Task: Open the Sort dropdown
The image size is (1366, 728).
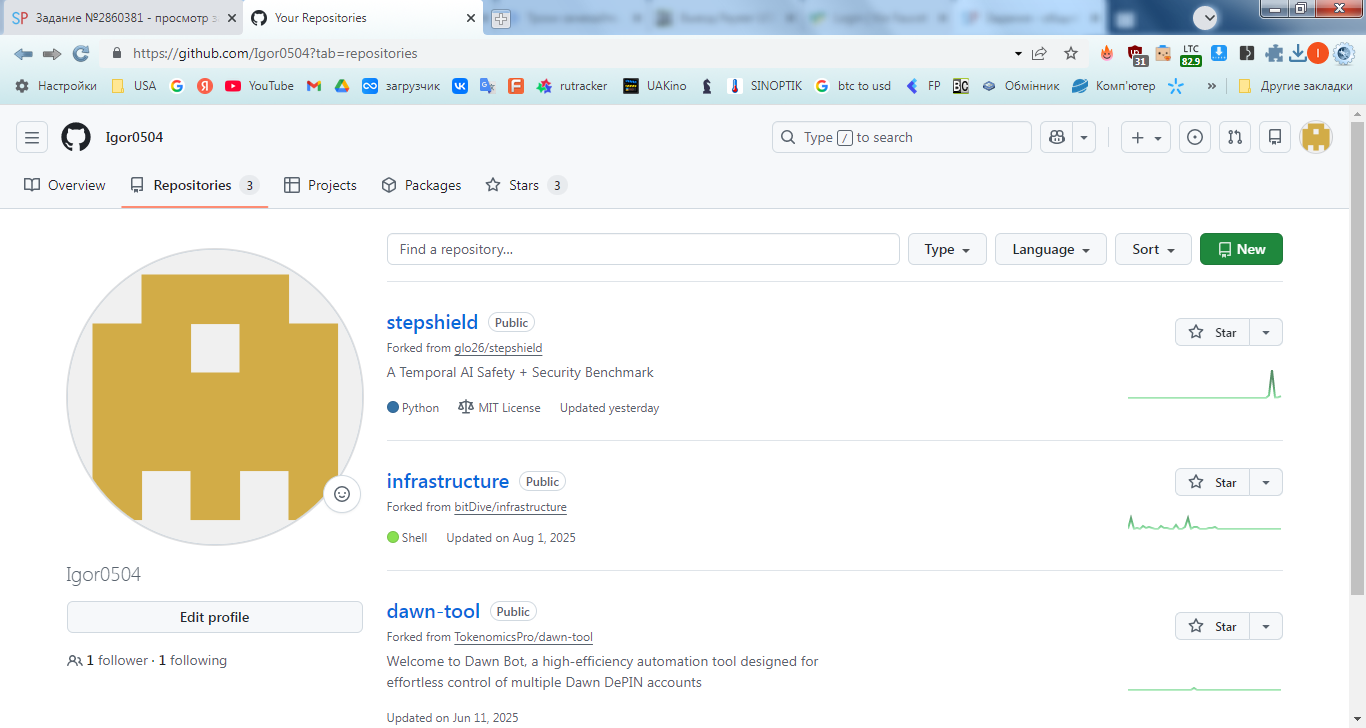Action: [x=1153, y=249]
